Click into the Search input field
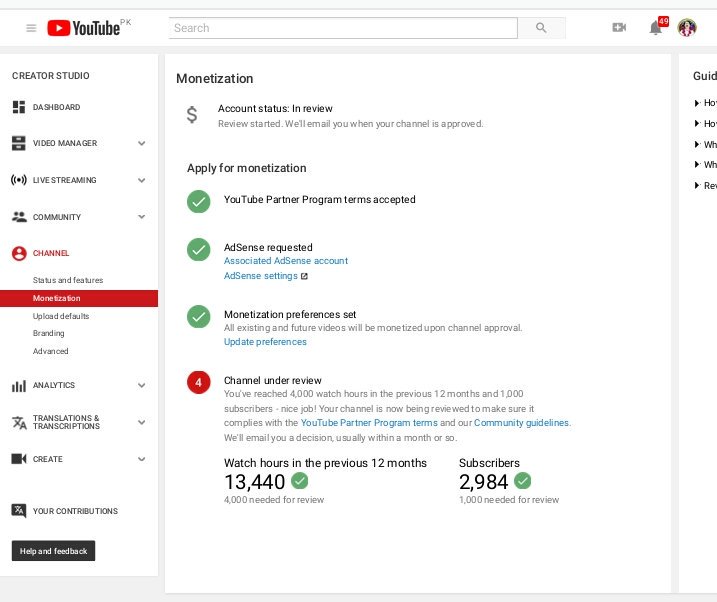Image resolution: width=717 pixels, height=602 pixels. point(343,28)
